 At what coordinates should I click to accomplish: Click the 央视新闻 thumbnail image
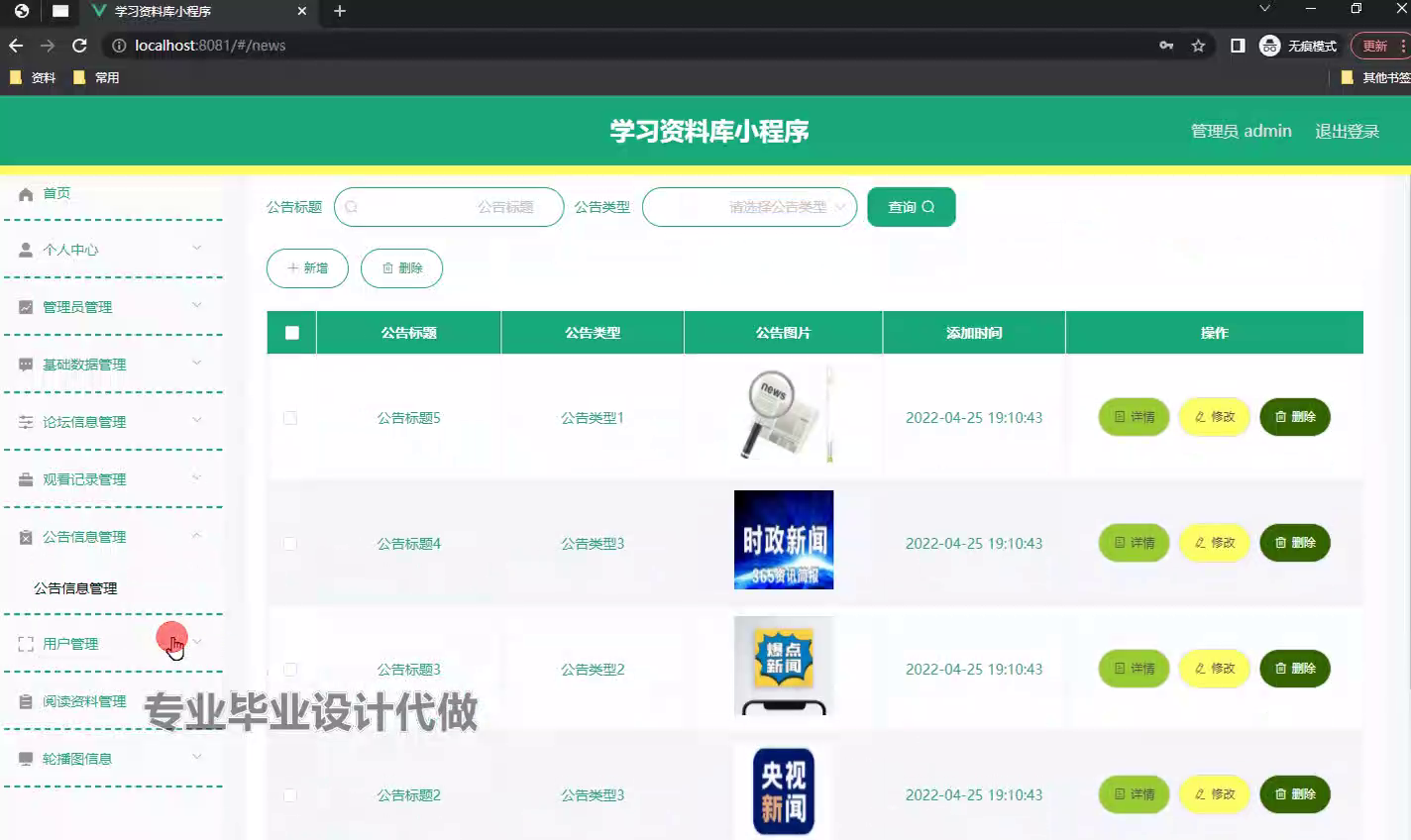[x=784, y=791]
